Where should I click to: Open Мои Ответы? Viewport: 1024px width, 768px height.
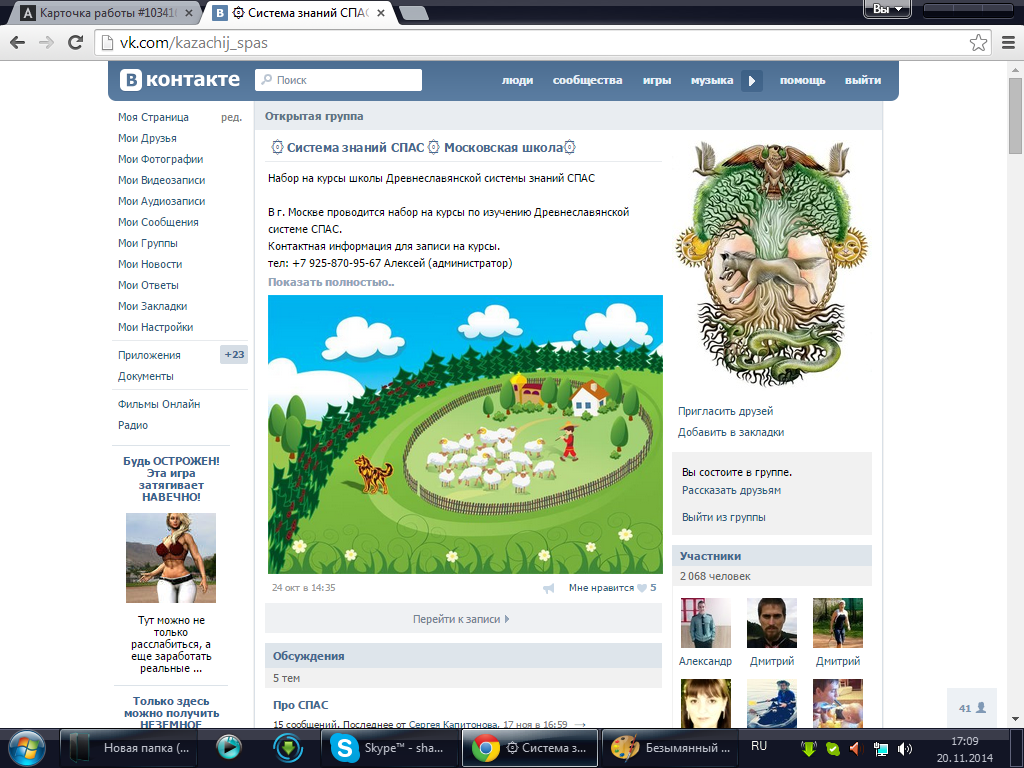148,285
